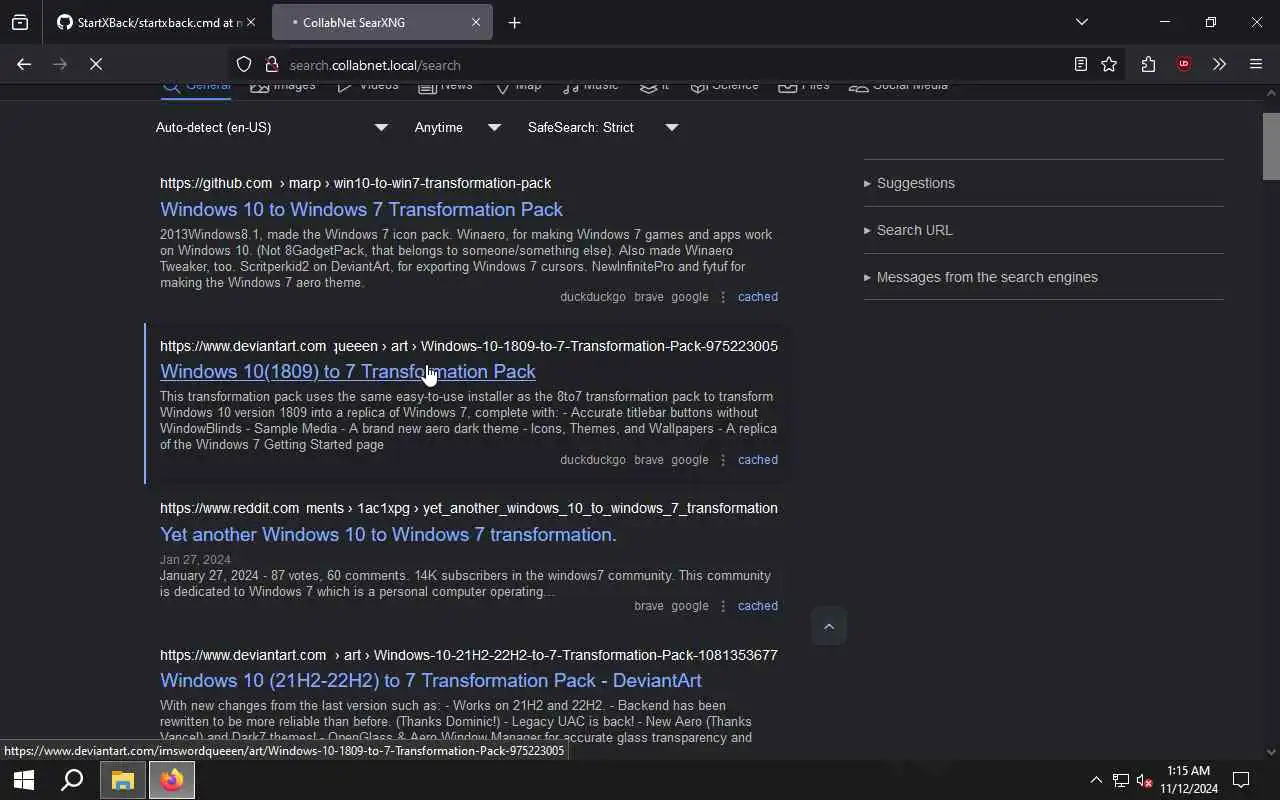Select the CollabNet SearXNG tab
The height and width of the screenshot is (800, 1280).
point(381,22)
